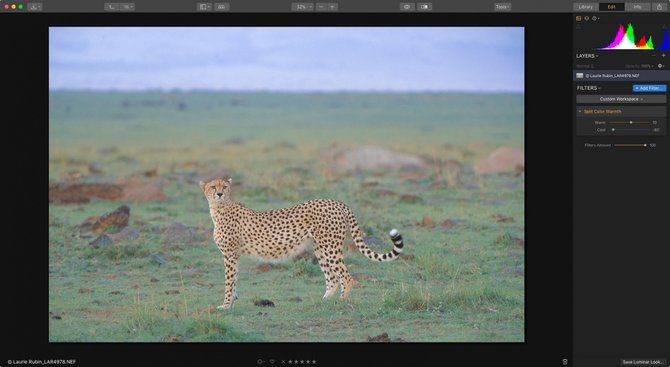Viewport: 670px width, 367px height.
Task: Open the Tools menu
Action: tap(502, 7)
